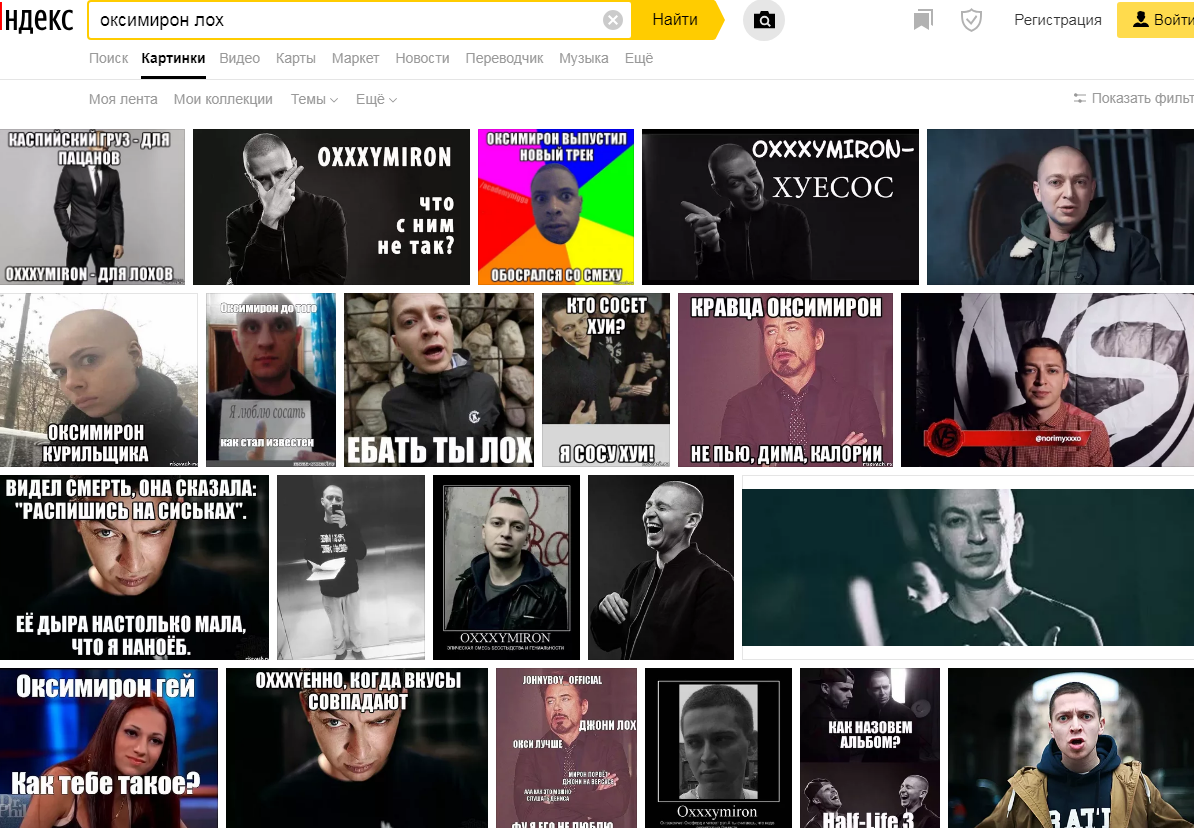Open the 'Видел смерть' meme thumbnail

pyautogui.click(x=134, y=567)
